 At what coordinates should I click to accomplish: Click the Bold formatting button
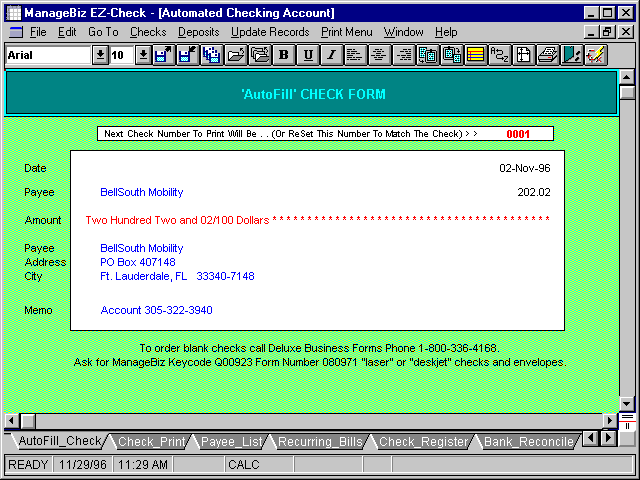(x=284, y=55)
